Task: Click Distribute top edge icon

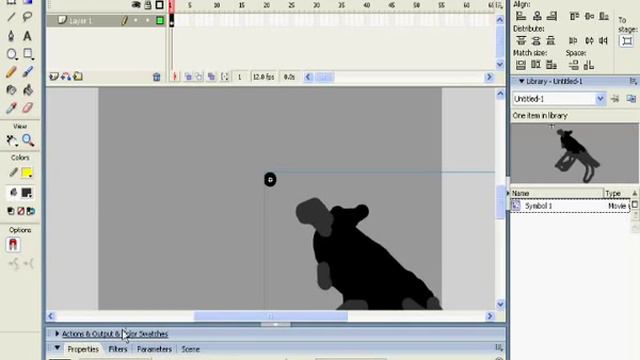Action: coord(521,40)
